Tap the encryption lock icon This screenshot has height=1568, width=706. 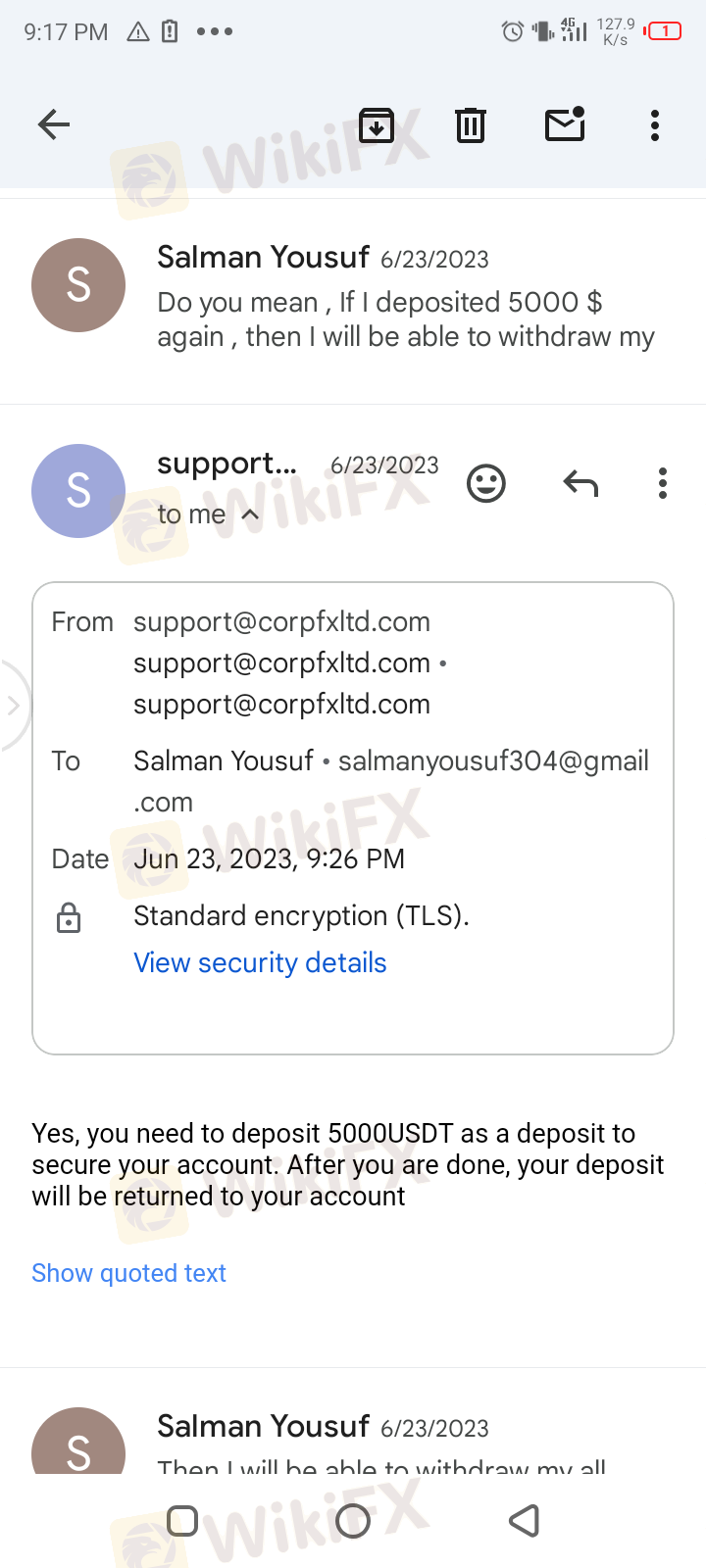69,918
